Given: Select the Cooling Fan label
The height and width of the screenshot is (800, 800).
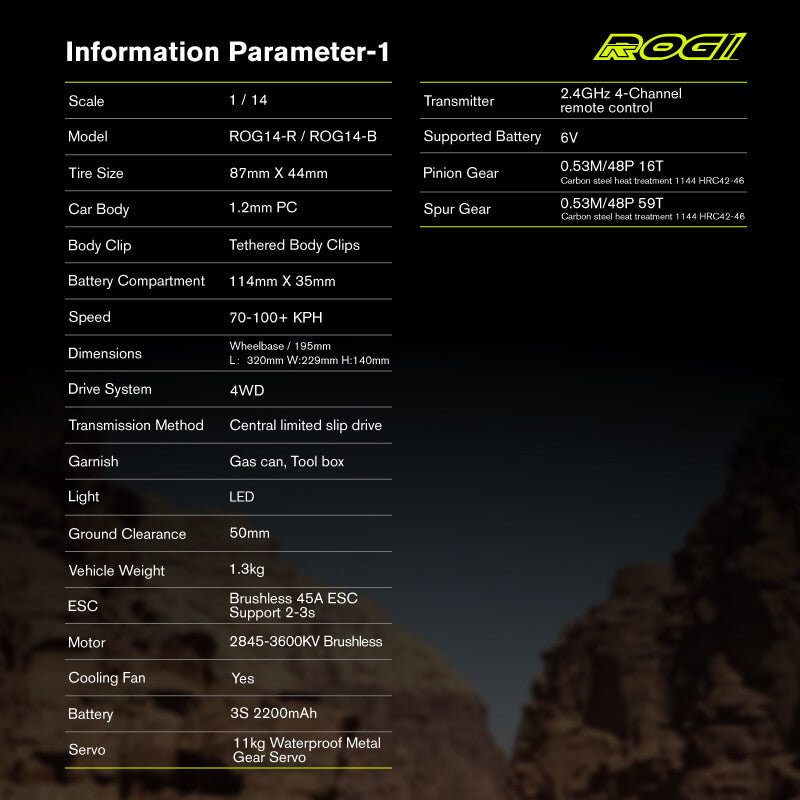Looking at the screenshot, I should pyautogui.click(x=107, y=678).
